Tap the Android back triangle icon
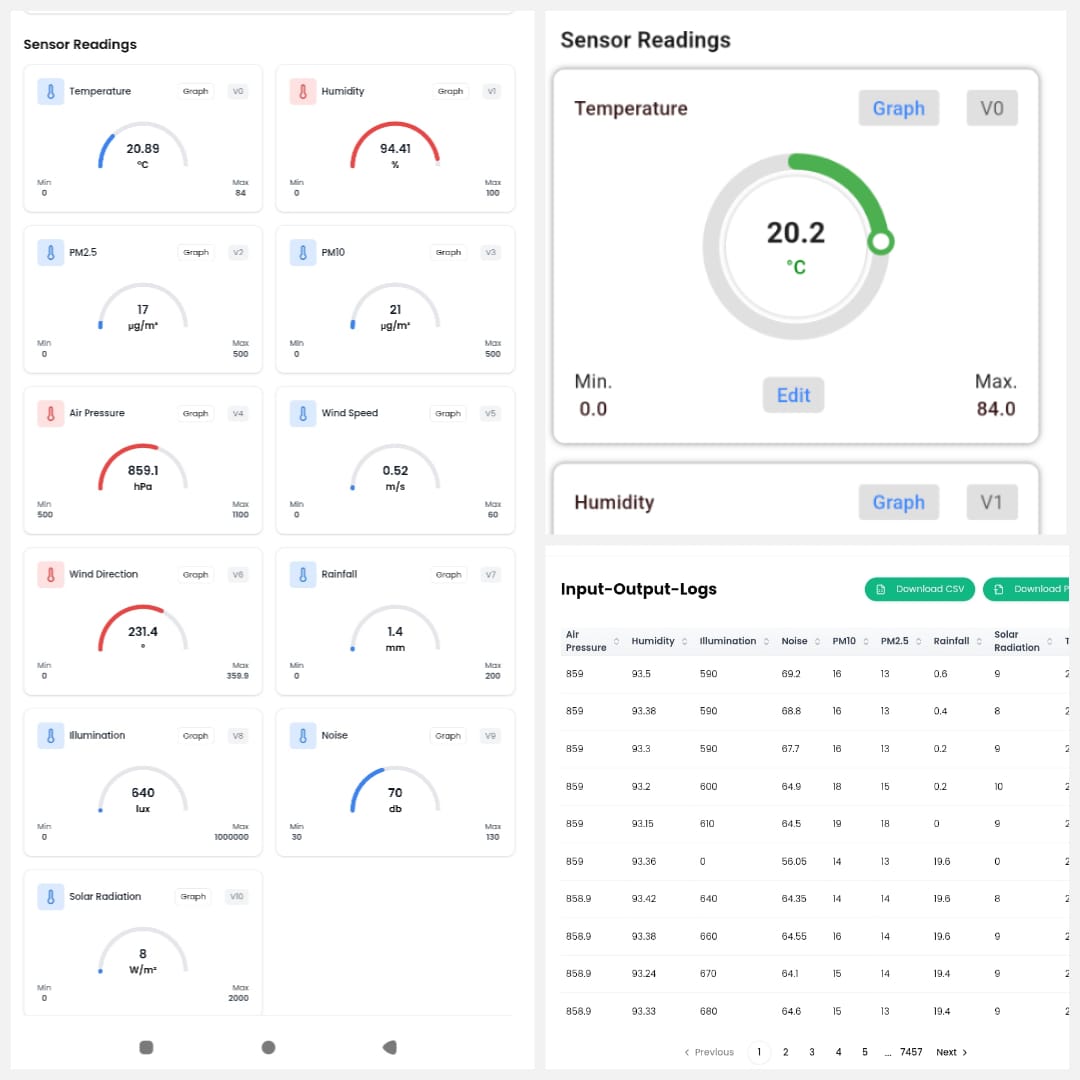Viewport: 1080px width, 1080px height. pyautogui.click(x=390, y=1047)
